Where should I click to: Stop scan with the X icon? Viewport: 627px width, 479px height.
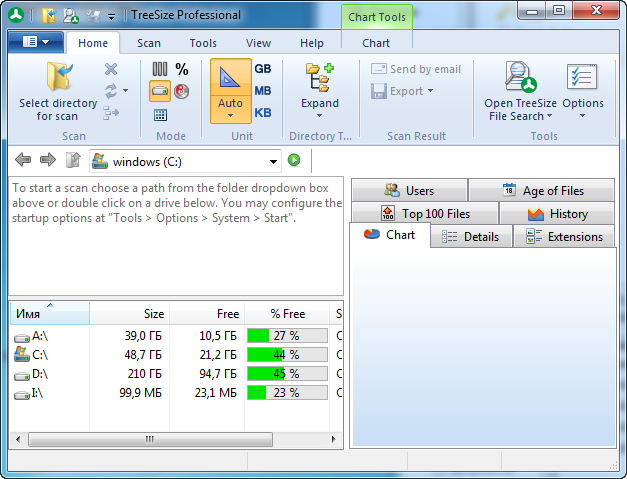coord(111,69)
